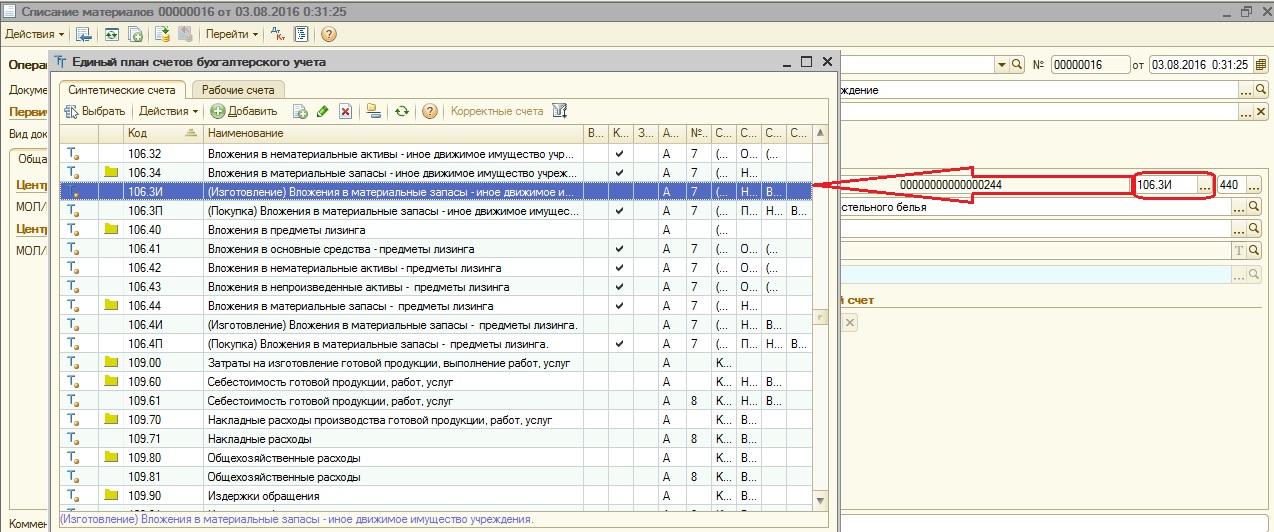
Task: Click the copy account icon after Добавить
Action: [x=299, y=111]
